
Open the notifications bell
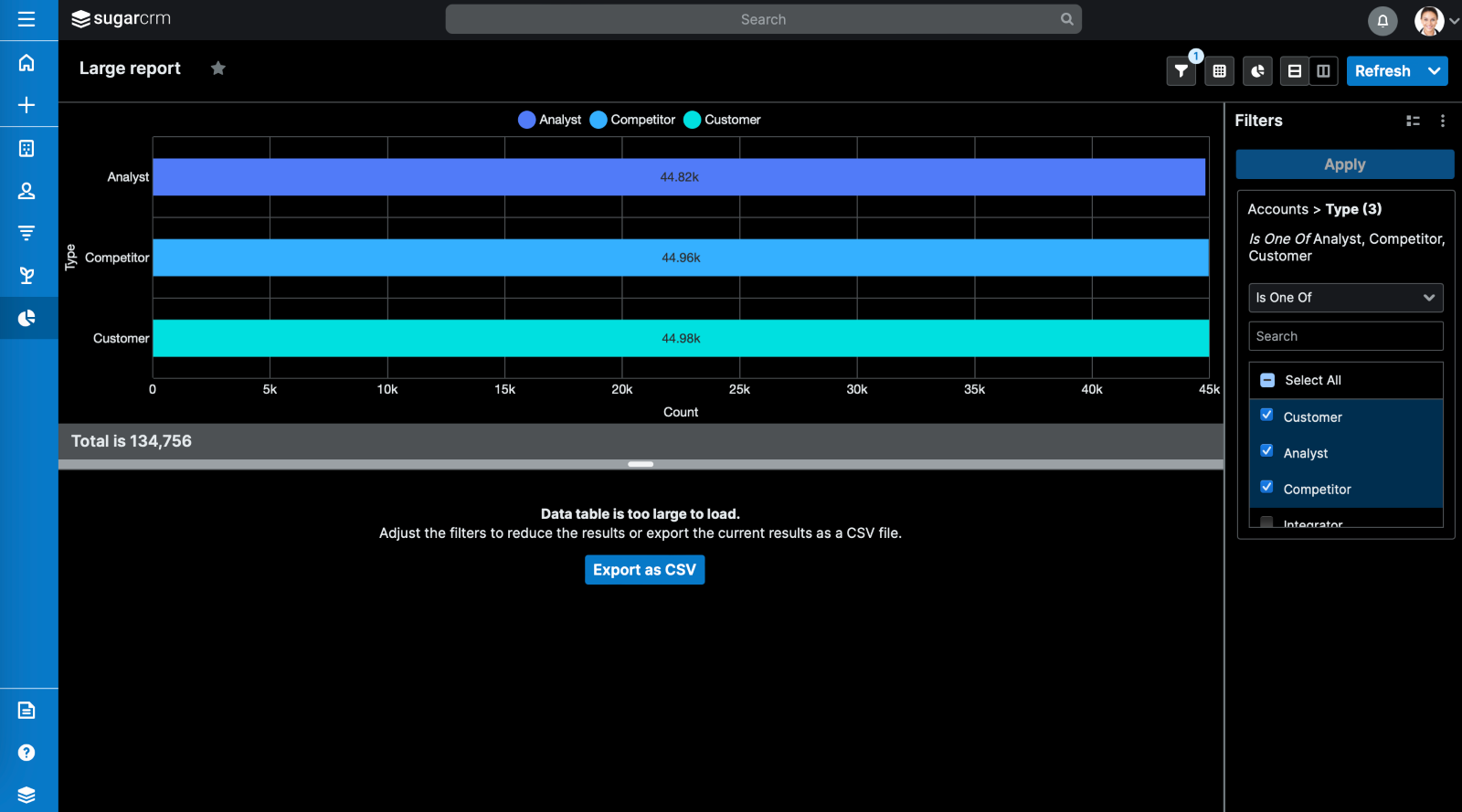point(1382,20)
